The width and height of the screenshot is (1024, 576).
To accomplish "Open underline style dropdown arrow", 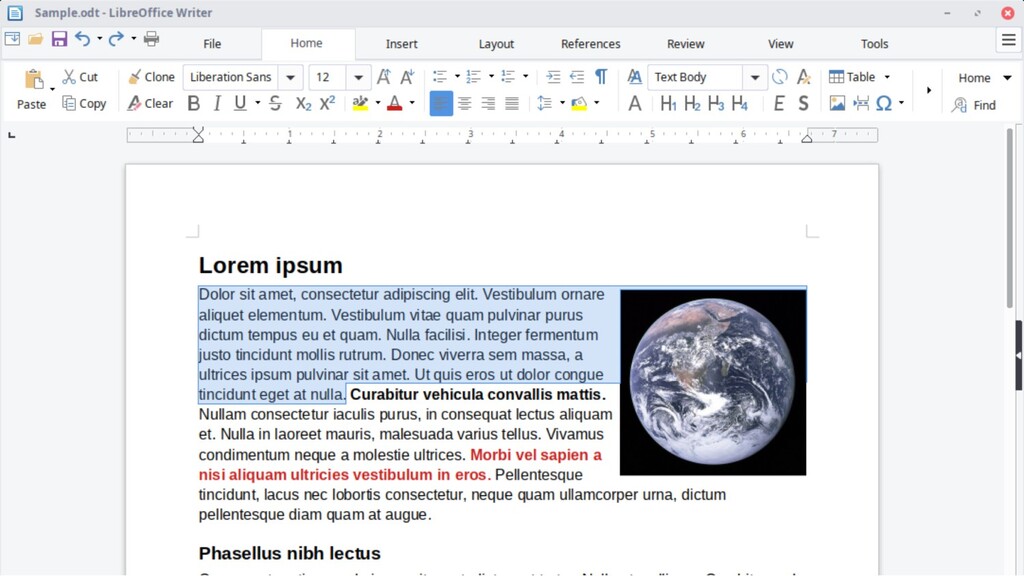I will (257, 103).
